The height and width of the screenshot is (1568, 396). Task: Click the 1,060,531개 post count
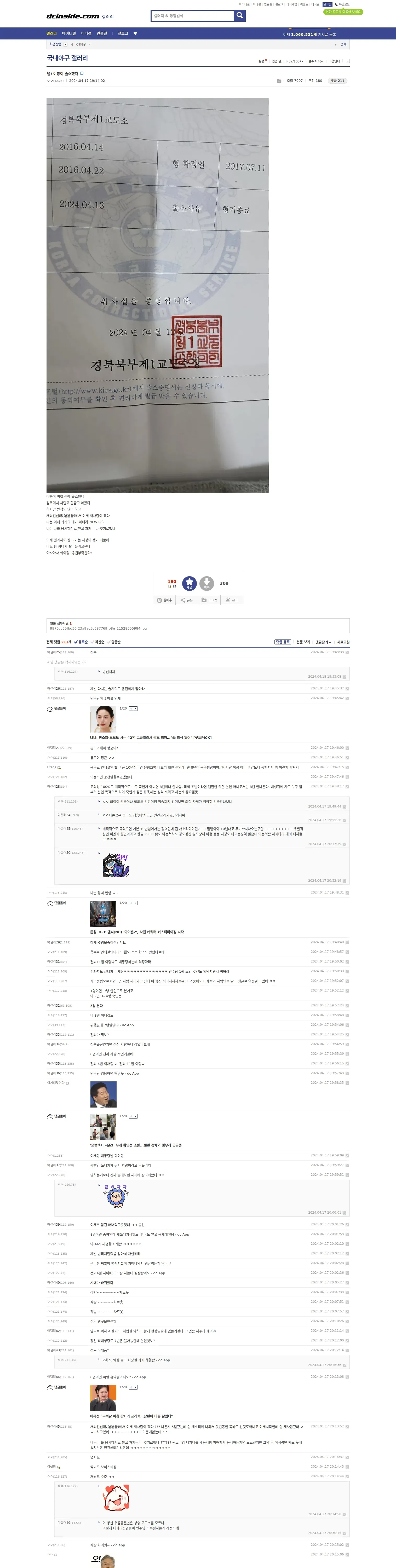pyautogui.click(x=303, y=35)
